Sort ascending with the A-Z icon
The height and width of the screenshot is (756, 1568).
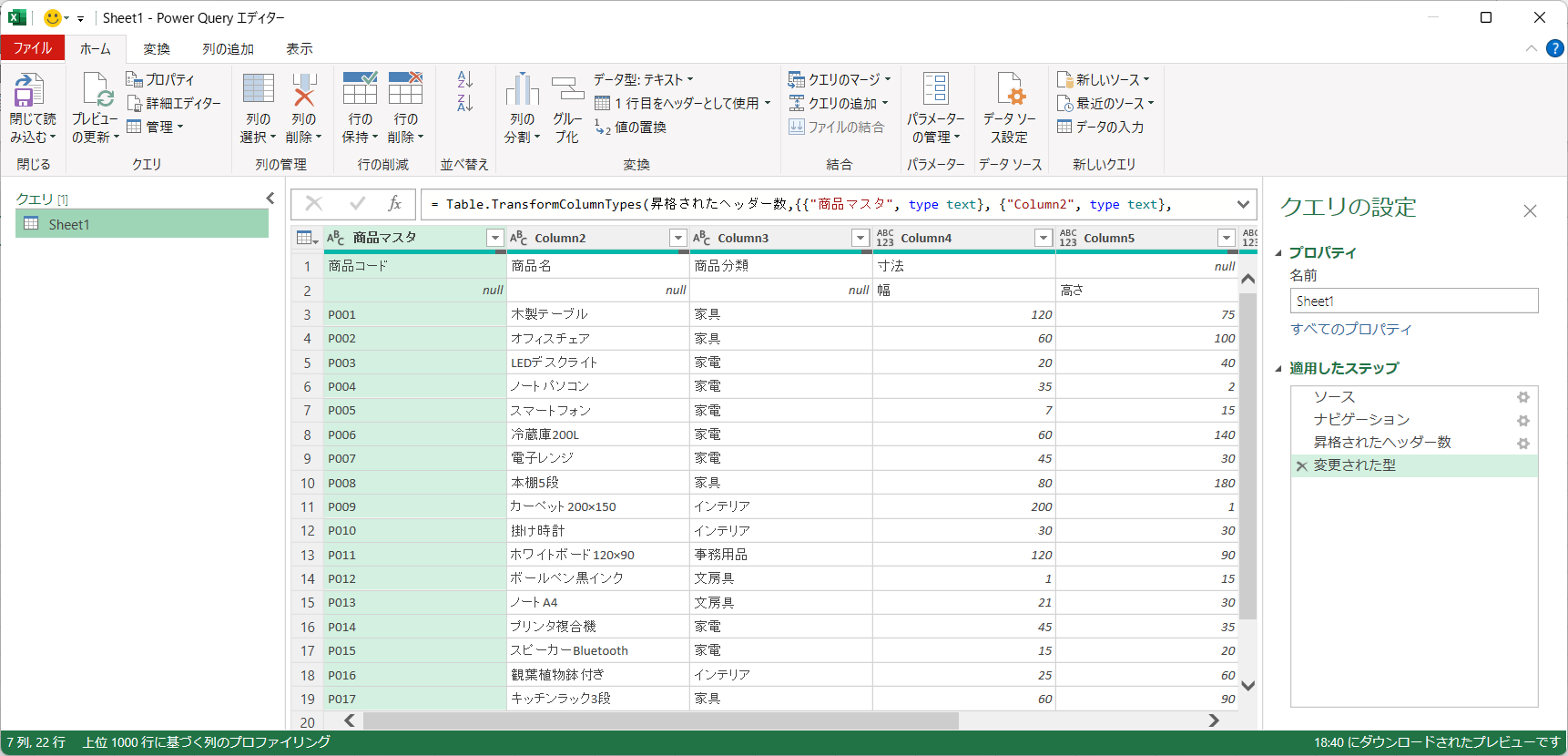465,80
